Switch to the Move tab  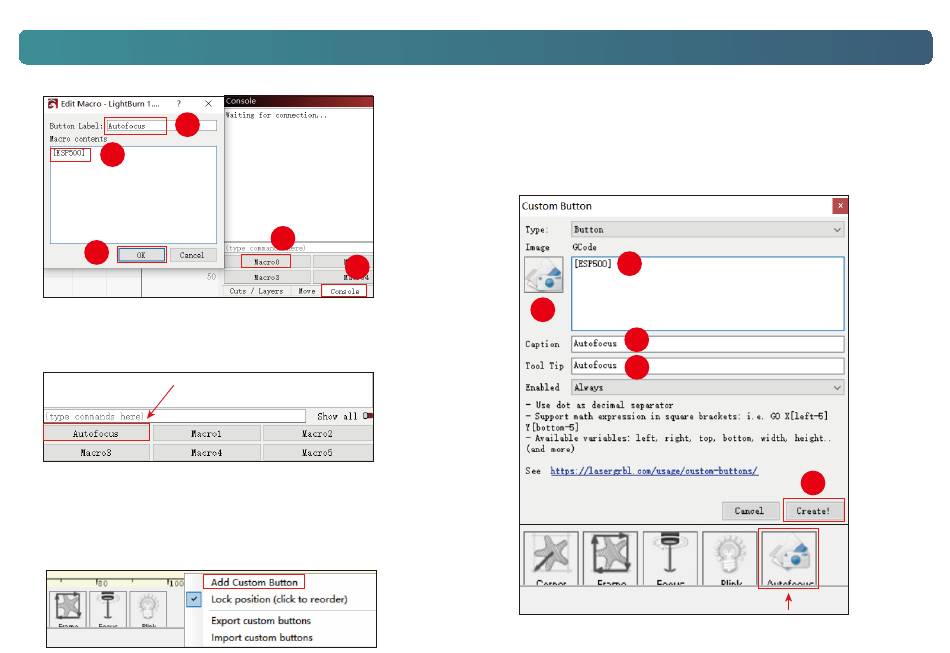pos(307,291)
